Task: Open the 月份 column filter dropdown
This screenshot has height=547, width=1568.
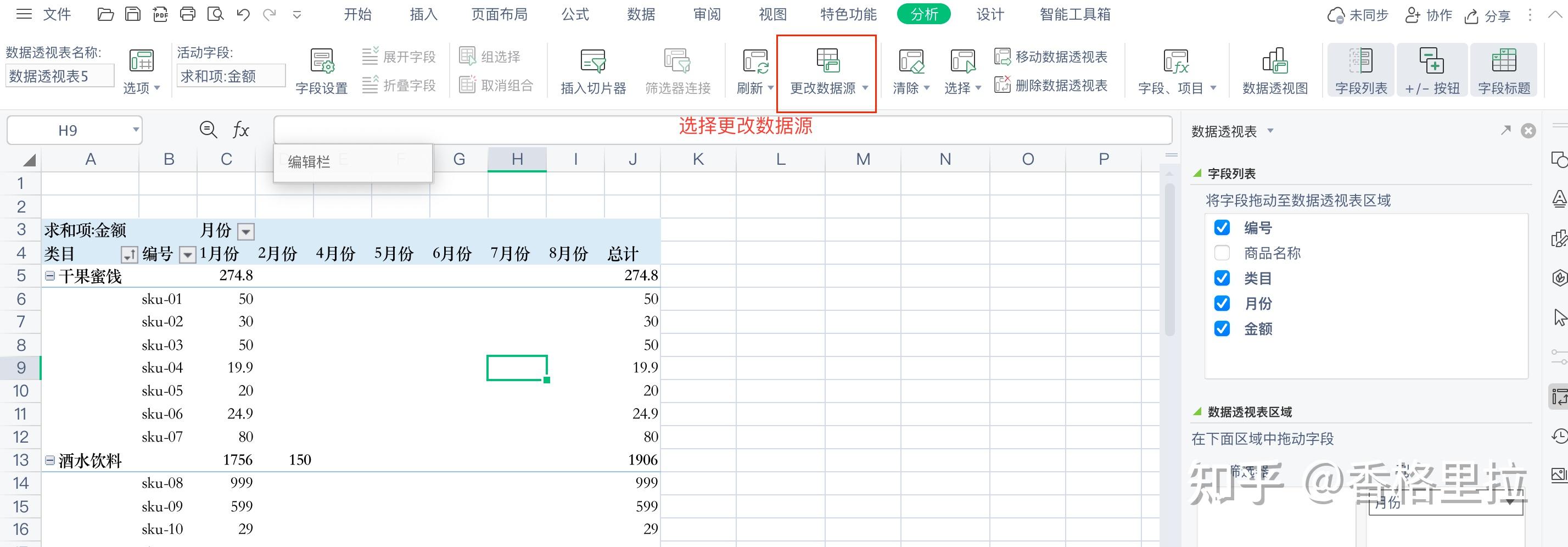Action: tap(246, 231)
